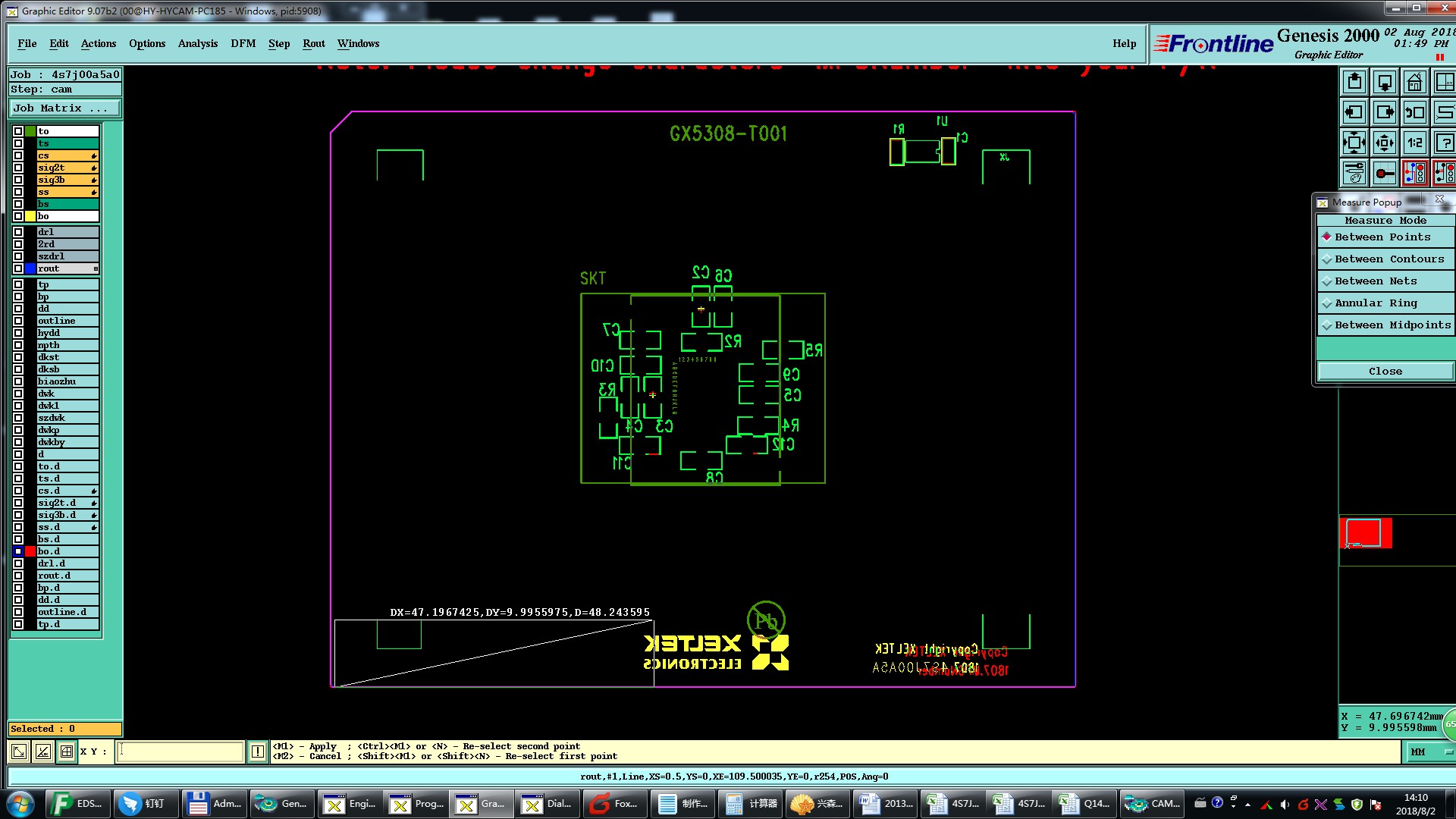This screenshot has height=819, width=1456.
Task: Click into the X Y coordinate input field
Action: click(180, 752)
